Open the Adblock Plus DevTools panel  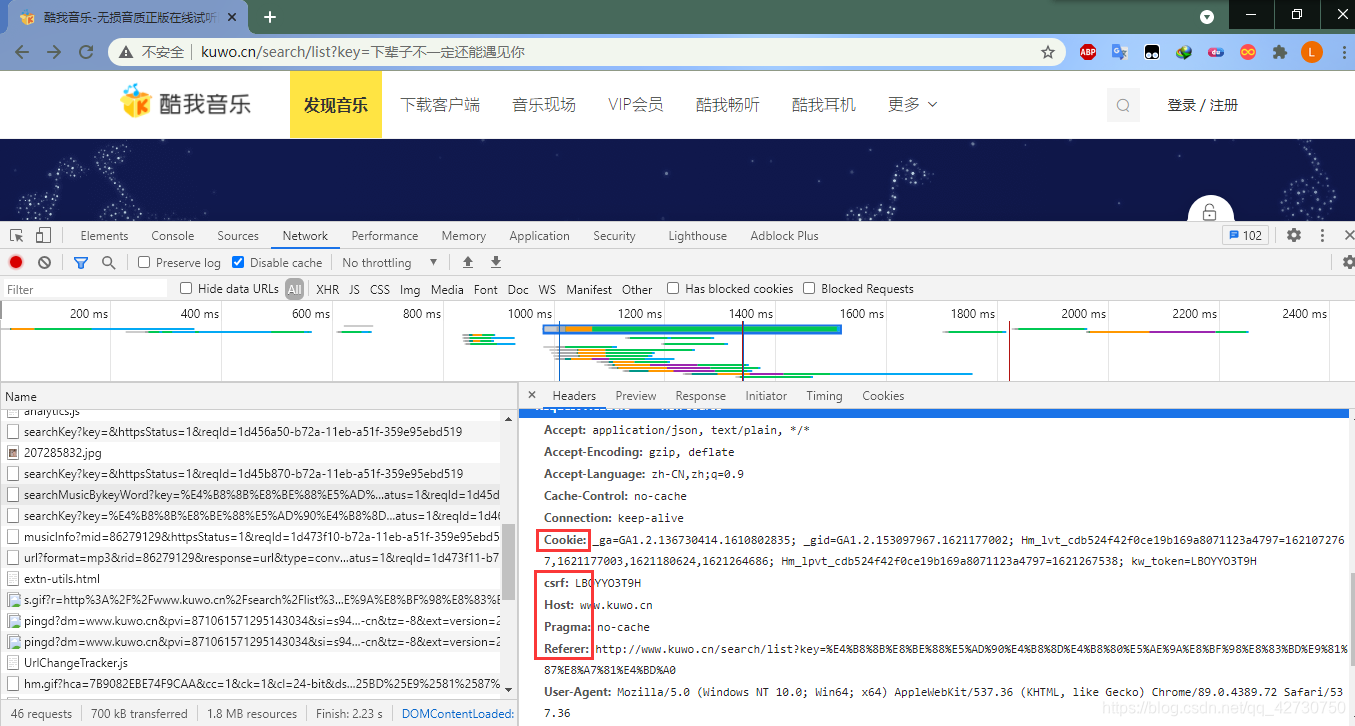tap(784, 236)
